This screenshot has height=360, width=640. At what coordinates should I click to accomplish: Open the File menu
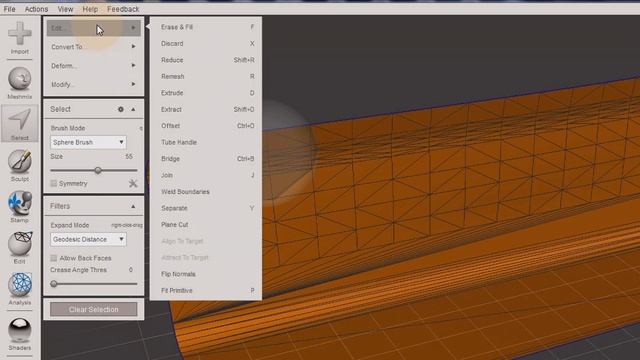coord(9,9)
